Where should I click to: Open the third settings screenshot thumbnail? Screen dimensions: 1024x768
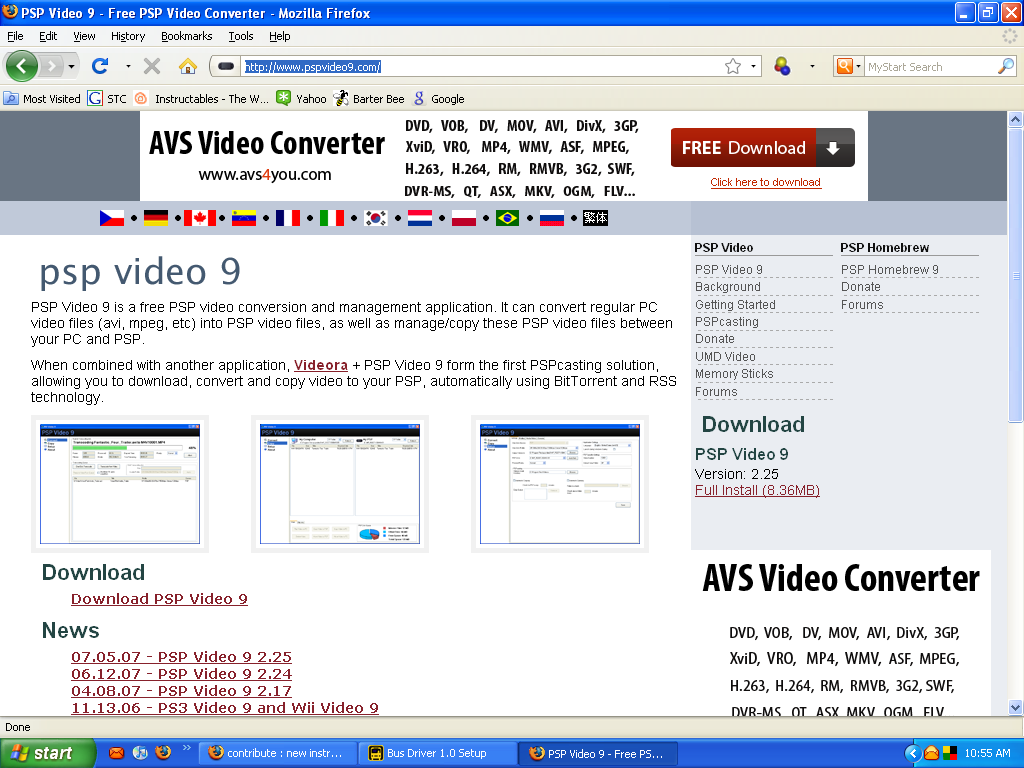pos(560,484)
